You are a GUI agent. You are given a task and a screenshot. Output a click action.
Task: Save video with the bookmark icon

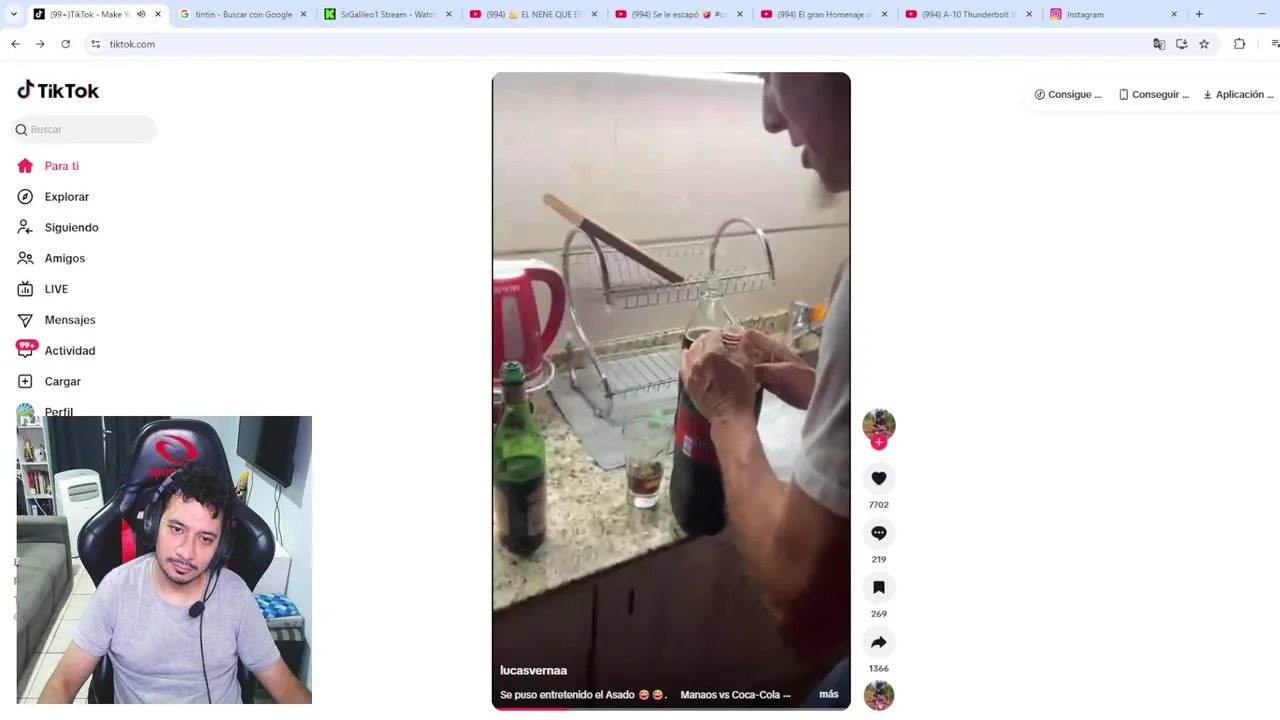click(879, 588)
